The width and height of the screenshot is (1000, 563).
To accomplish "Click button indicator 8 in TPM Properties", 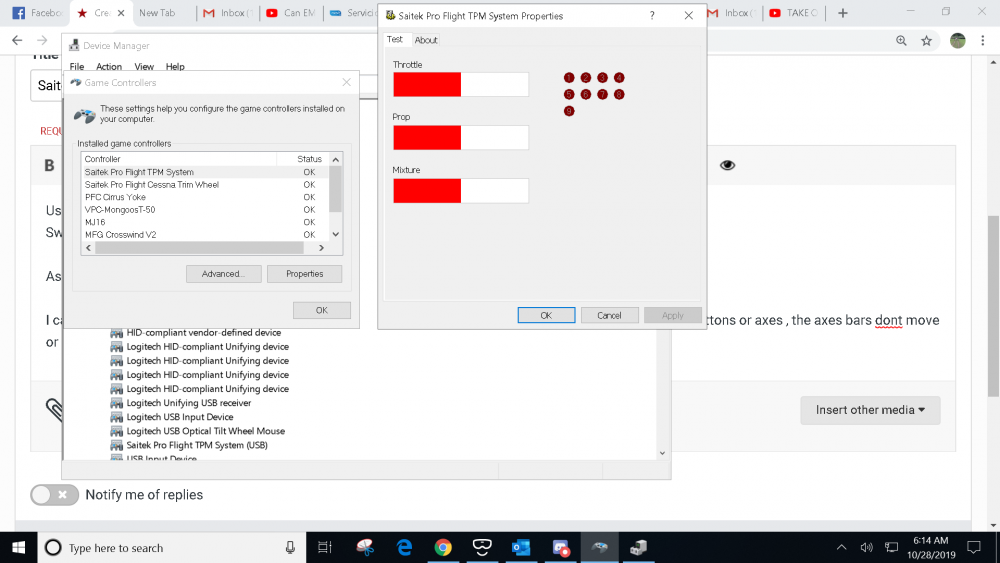I will pos(619,94).
